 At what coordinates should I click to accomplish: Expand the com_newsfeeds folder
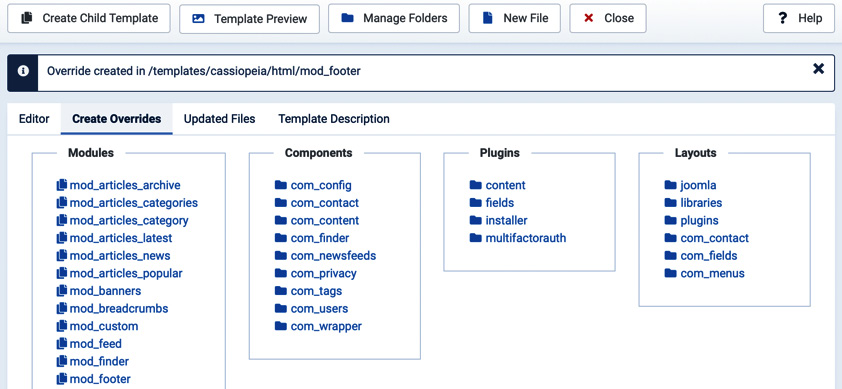[x=325, y=256]
